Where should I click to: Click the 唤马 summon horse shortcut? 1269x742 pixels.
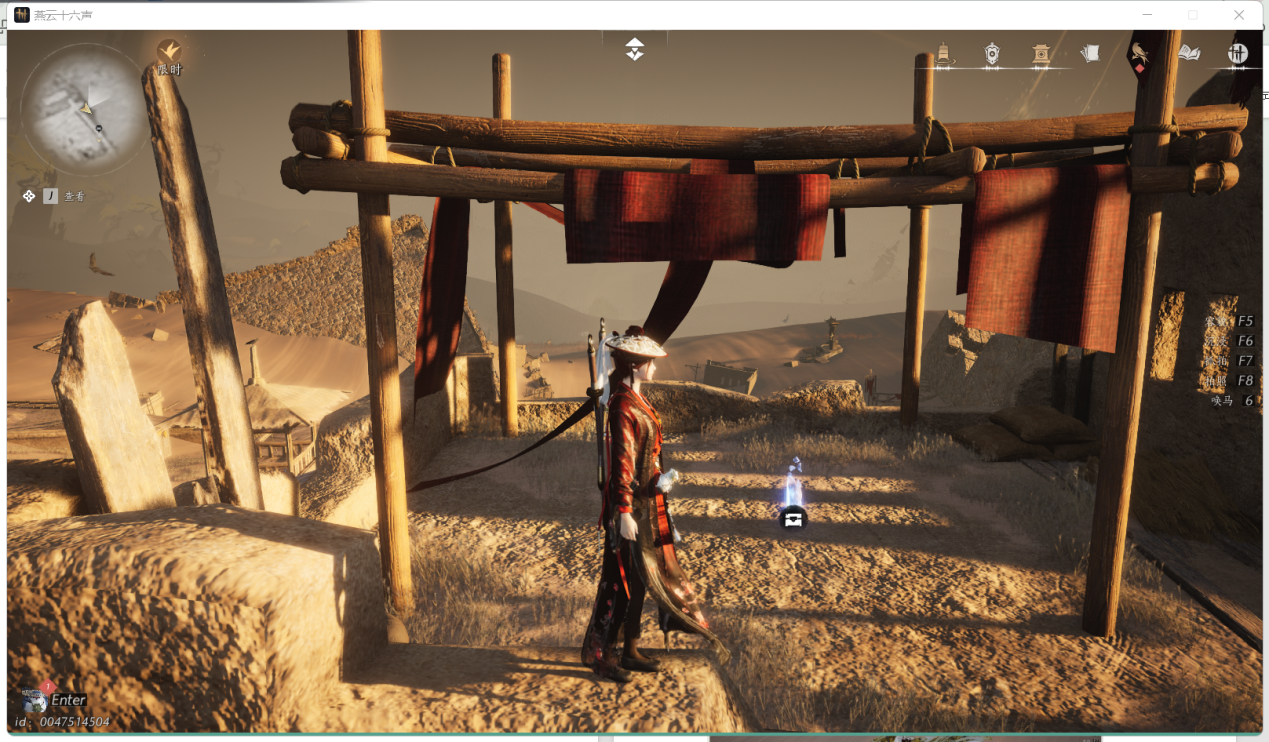(x=1232, y=400)
